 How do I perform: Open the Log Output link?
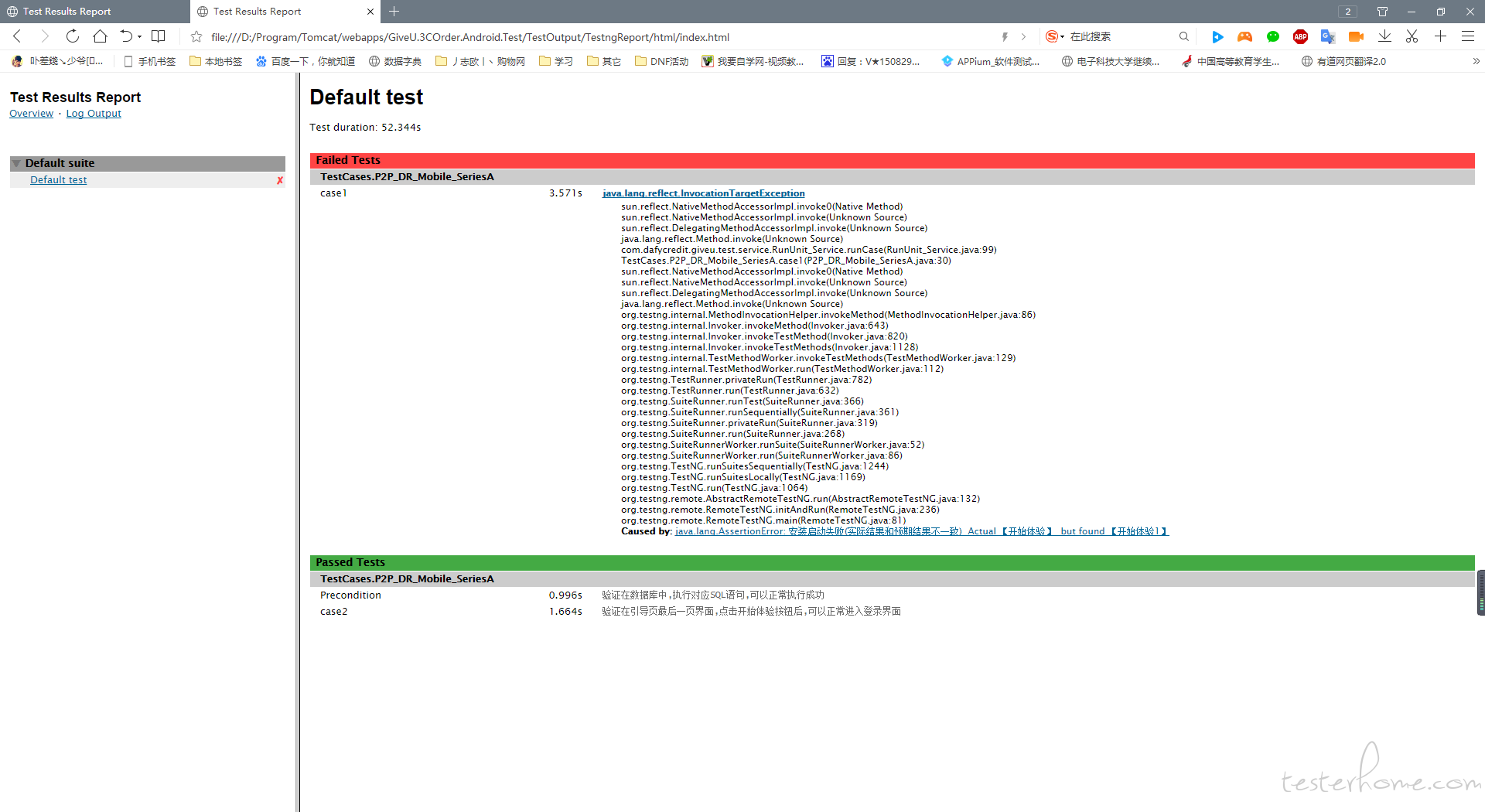(94, 114)
